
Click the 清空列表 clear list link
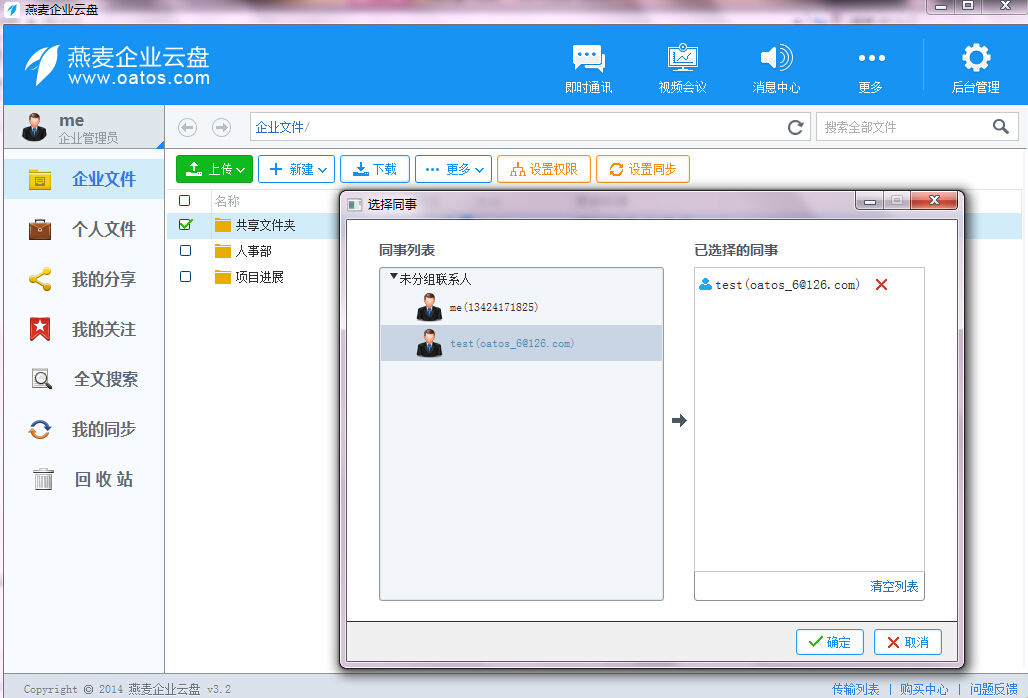pyautogui.click(x=893, y=586)
